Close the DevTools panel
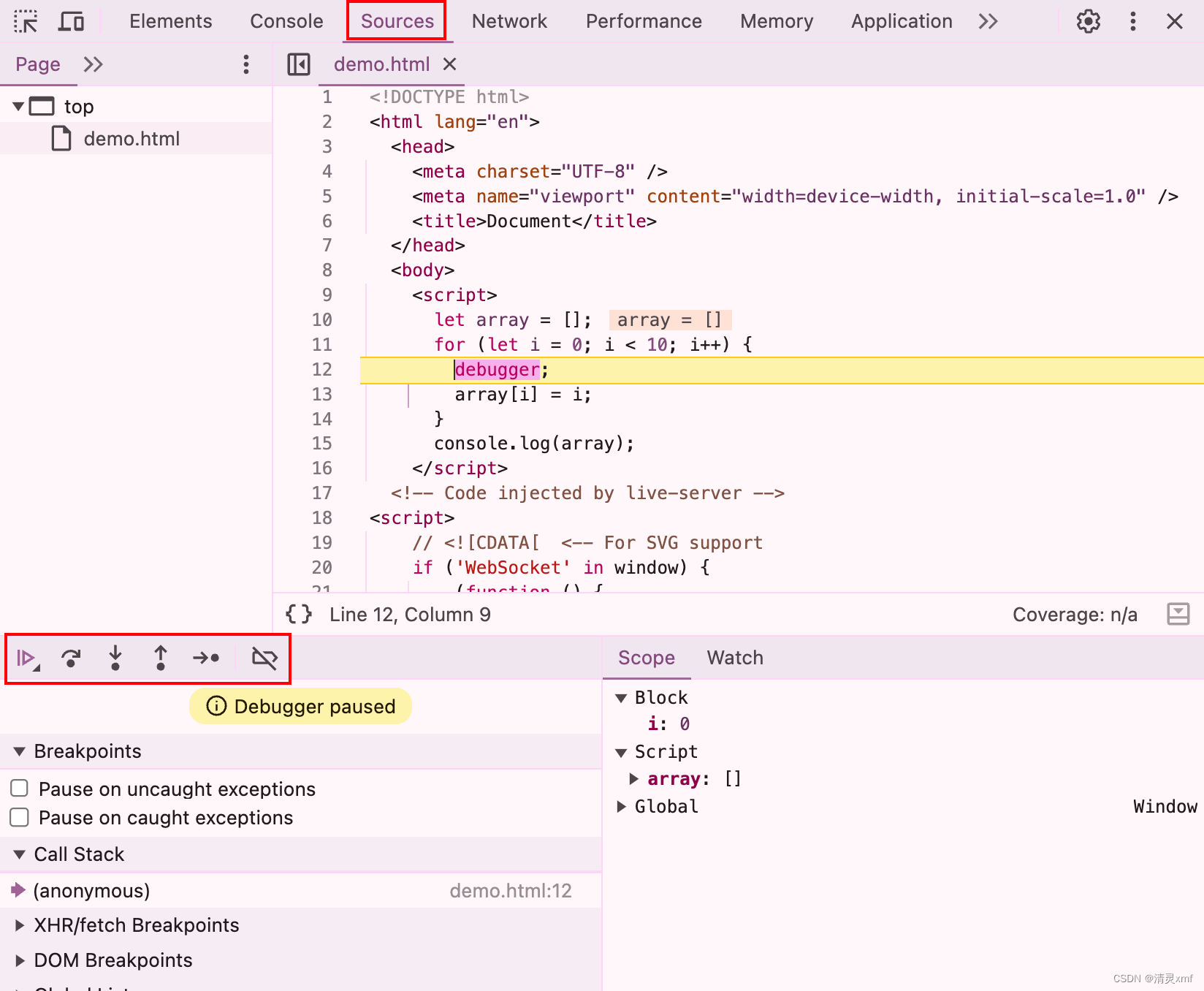1204x991 pixels. (1175, 21)
